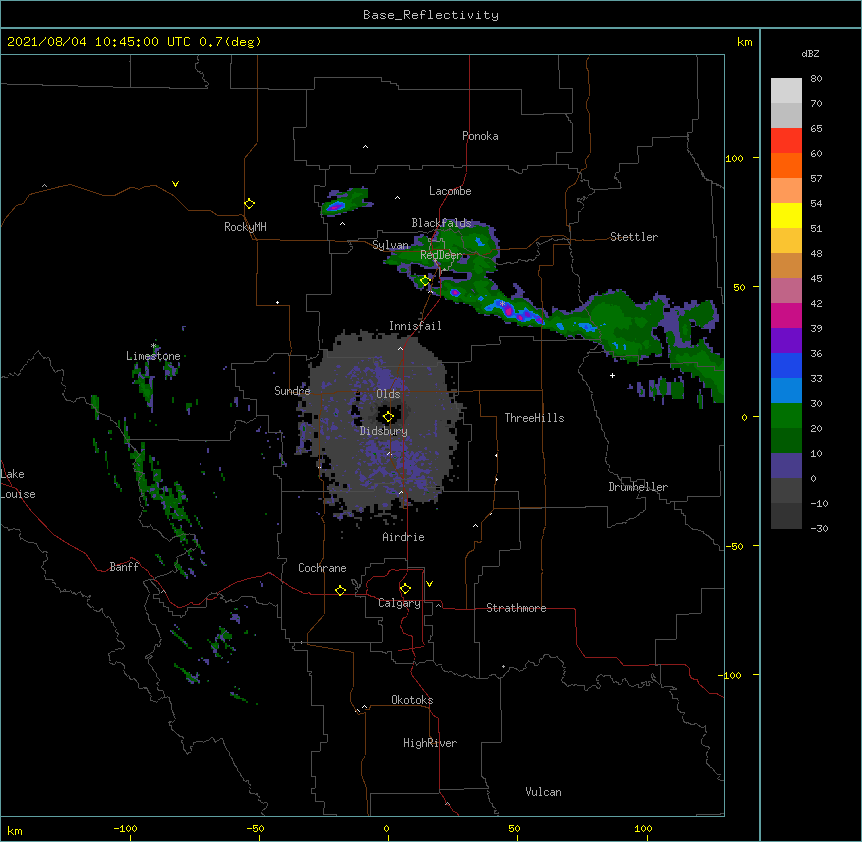The width and height of the screenshot is (862, 842).
Task: Click the RedDeer city label
Action: coord(441,255)
